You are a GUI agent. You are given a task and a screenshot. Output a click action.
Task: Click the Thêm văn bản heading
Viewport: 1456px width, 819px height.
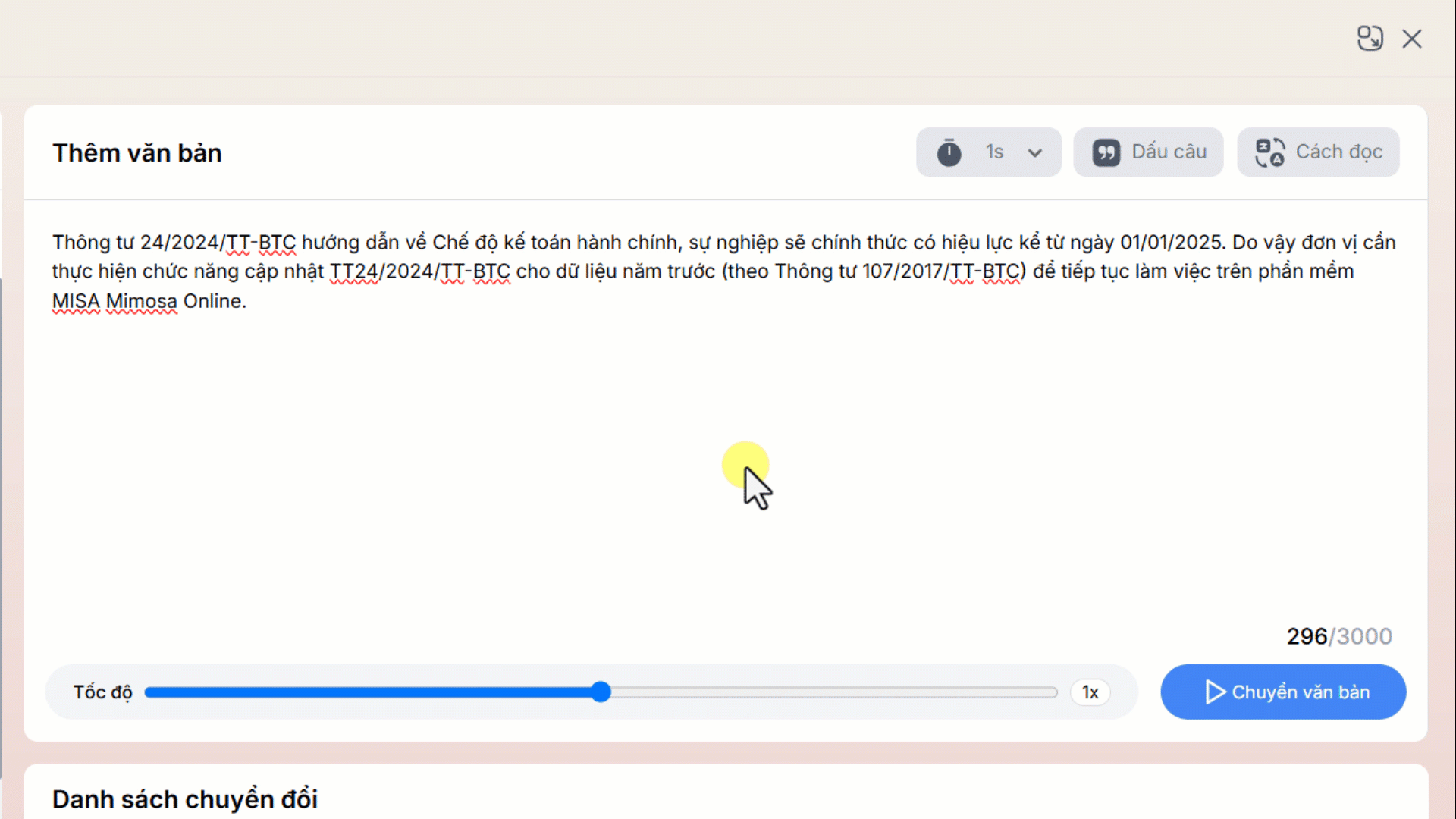tap(137, 153)
